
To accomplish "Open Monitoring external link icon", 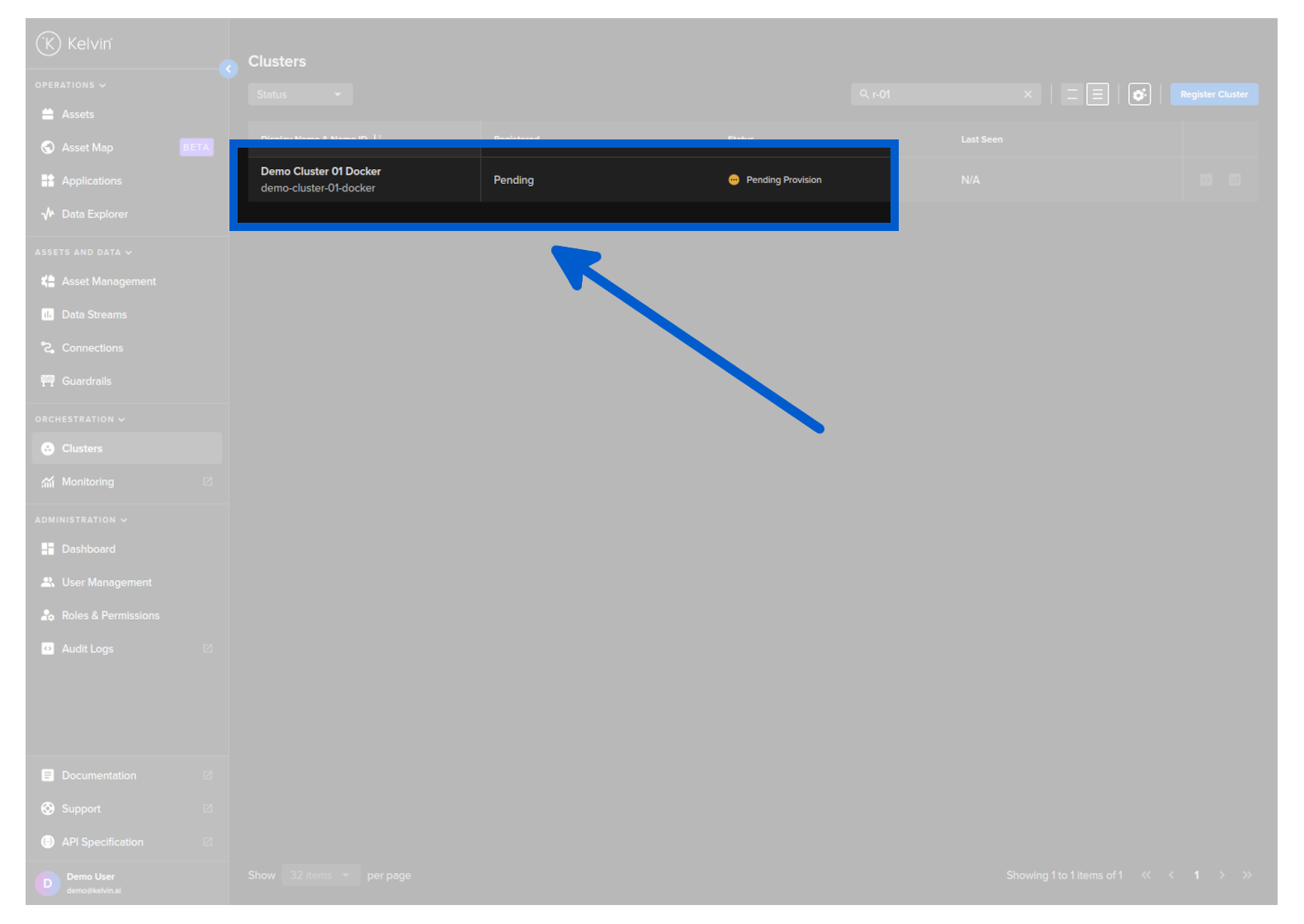I will tap(208, 482).
